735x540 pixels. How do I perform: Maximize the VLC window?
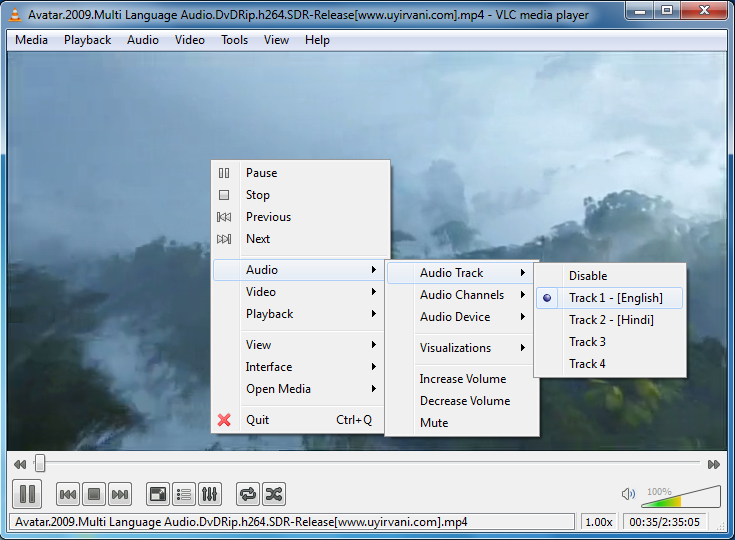click(667, 10)
